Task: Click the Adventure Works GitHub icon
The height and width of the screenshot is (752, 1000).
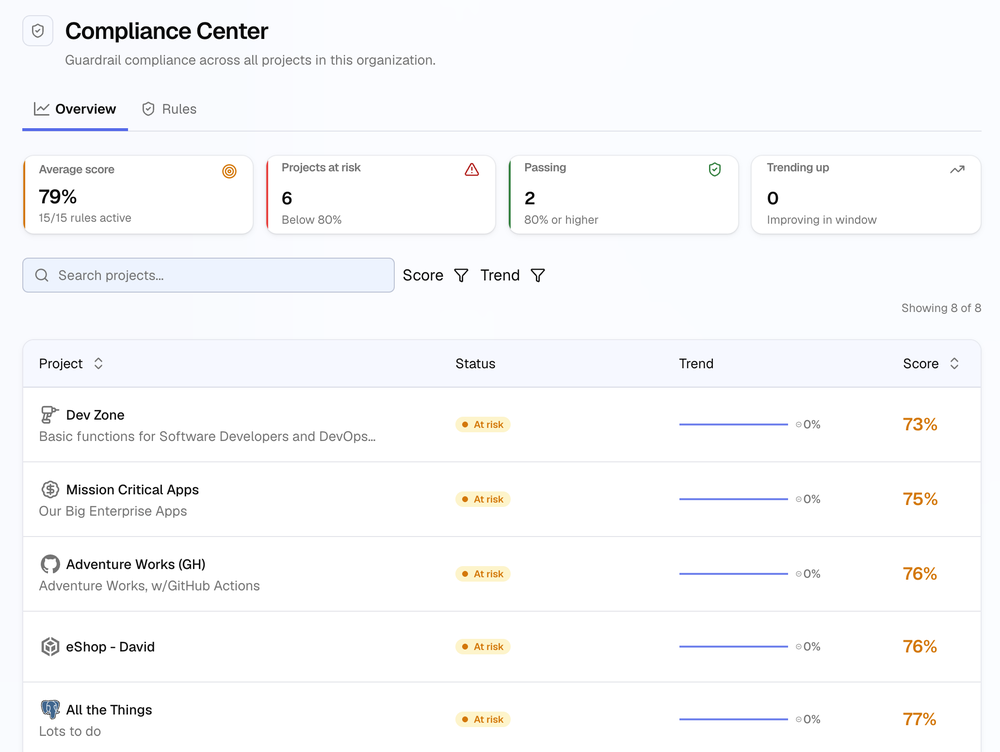Action: 50,564
